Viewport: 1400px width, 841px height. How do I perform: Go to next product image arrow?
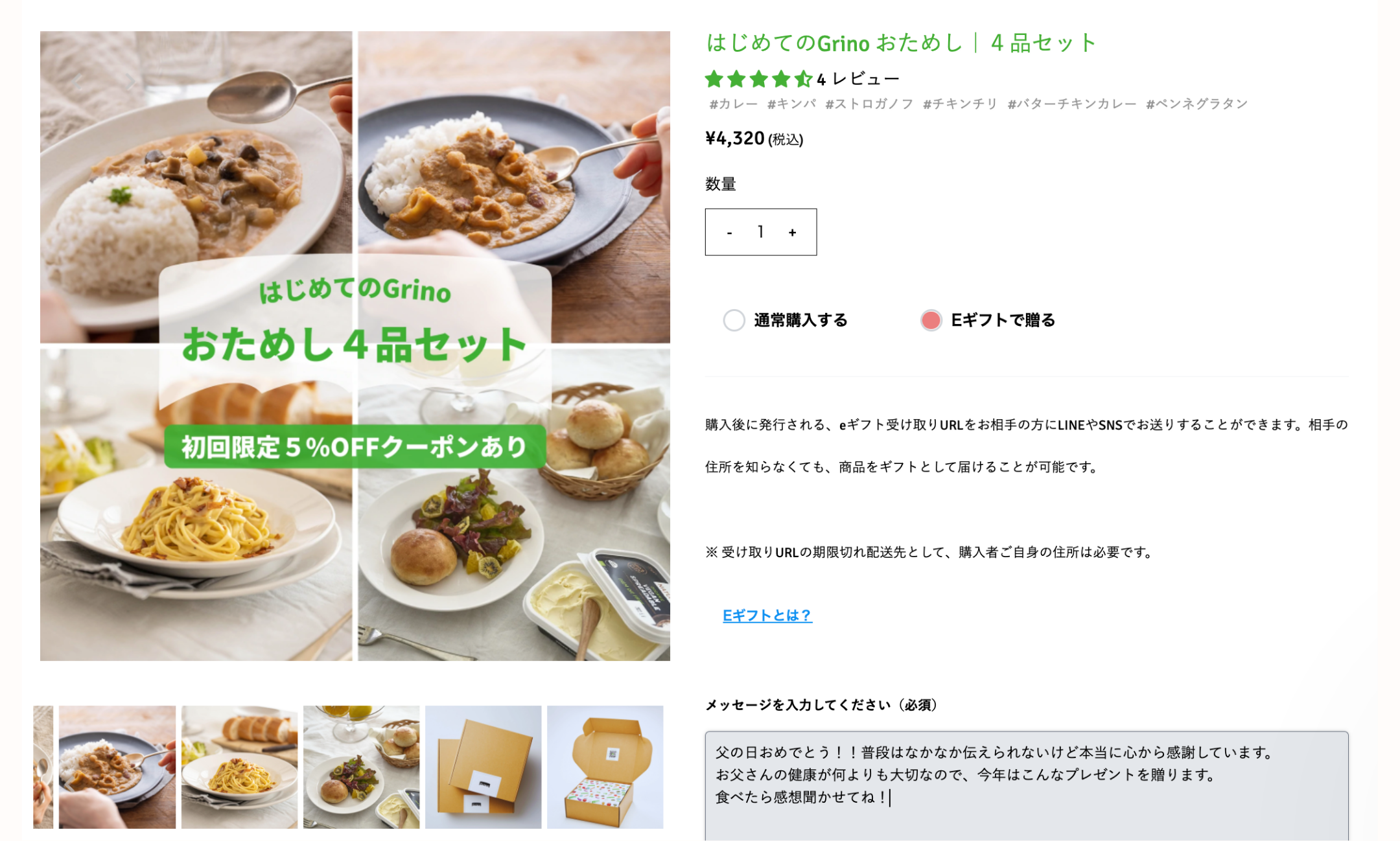(x=131, y=82)
